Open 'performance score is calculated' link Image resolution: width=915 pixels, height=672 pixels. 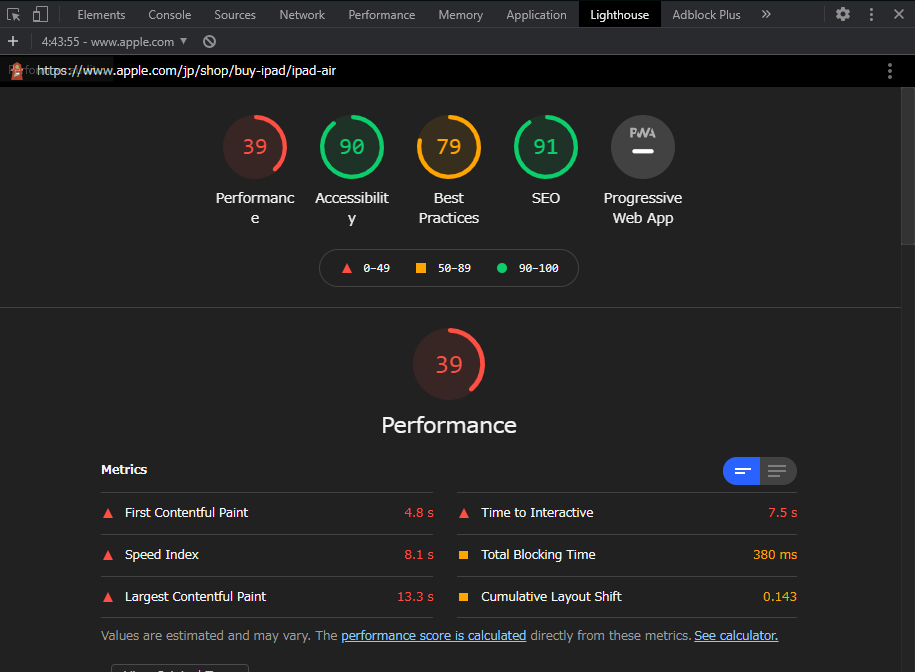pos(434,636)
